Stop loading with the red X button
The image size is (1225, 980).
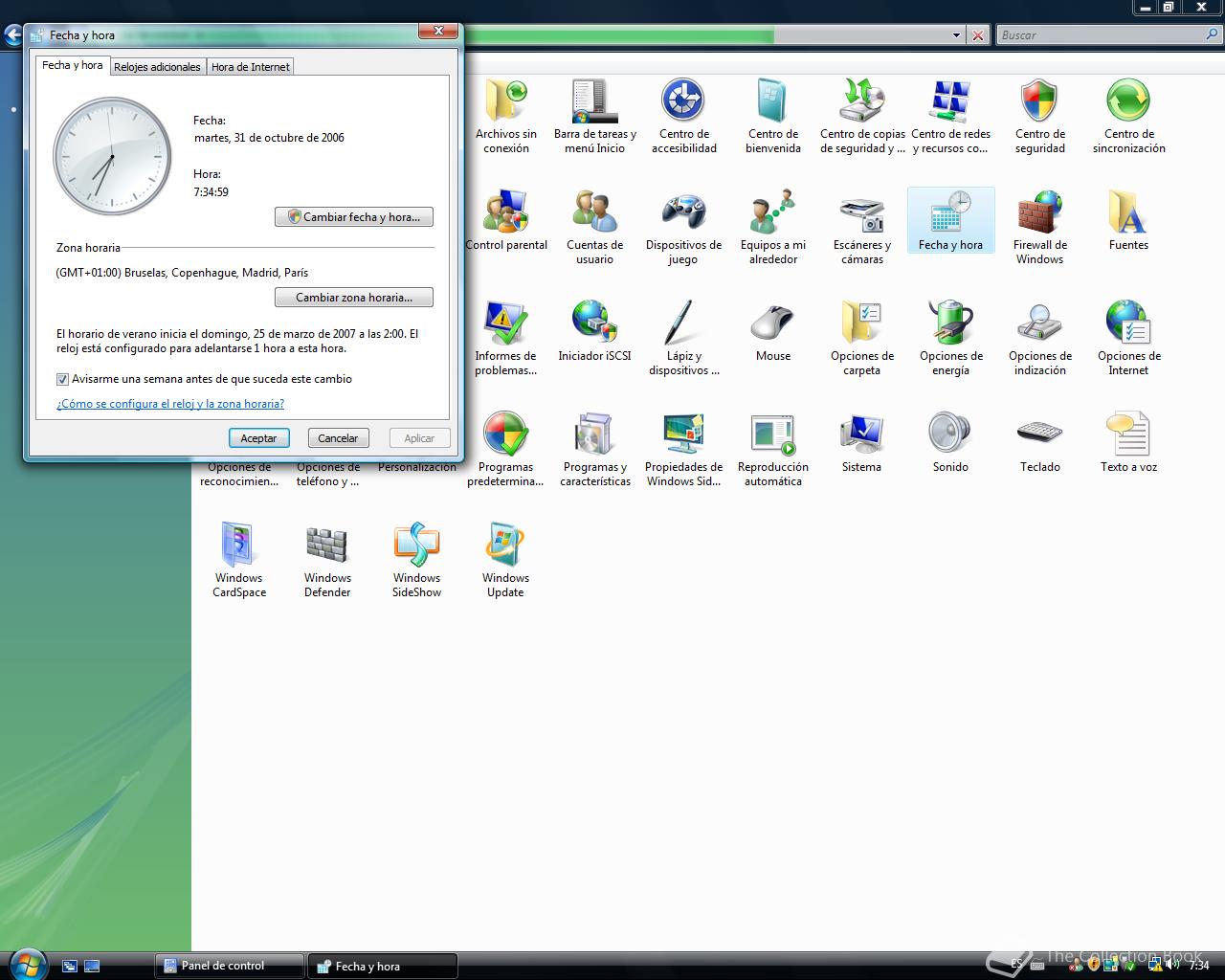[977, 35]
